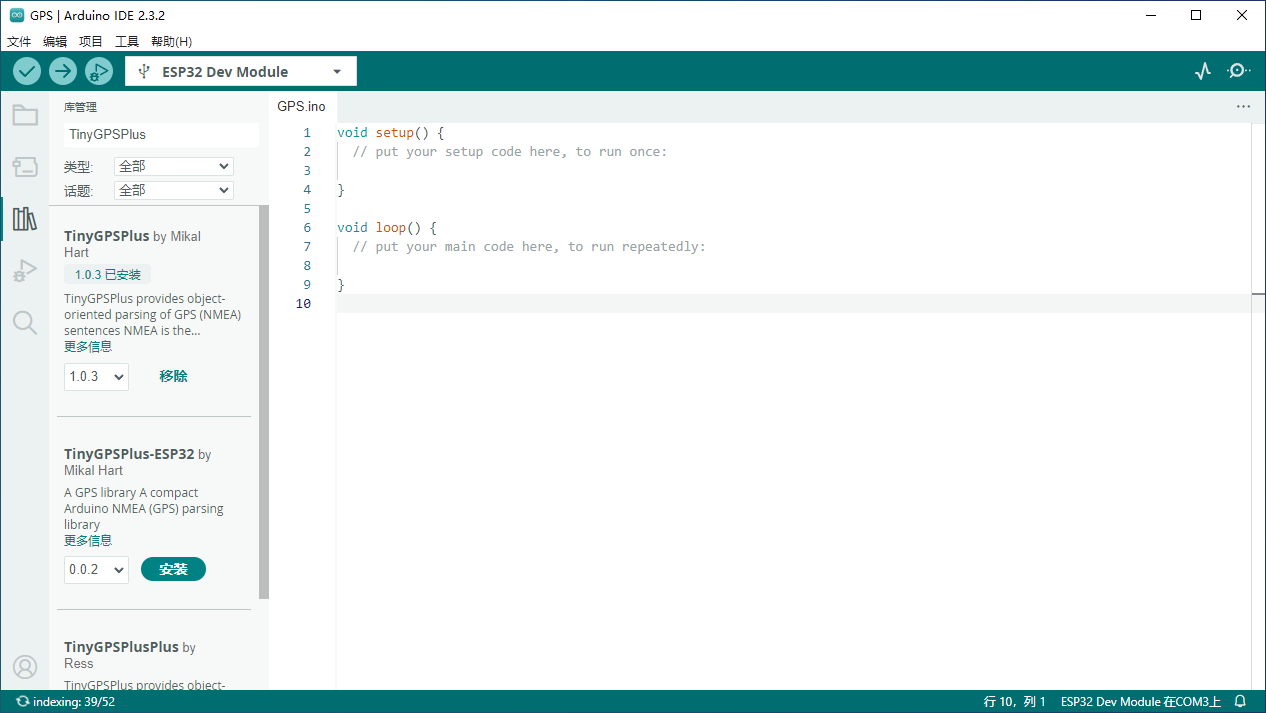Viewport: 1266px width, 713px height.
Task: Start debugging with the debug button
Action: (99, 71)
